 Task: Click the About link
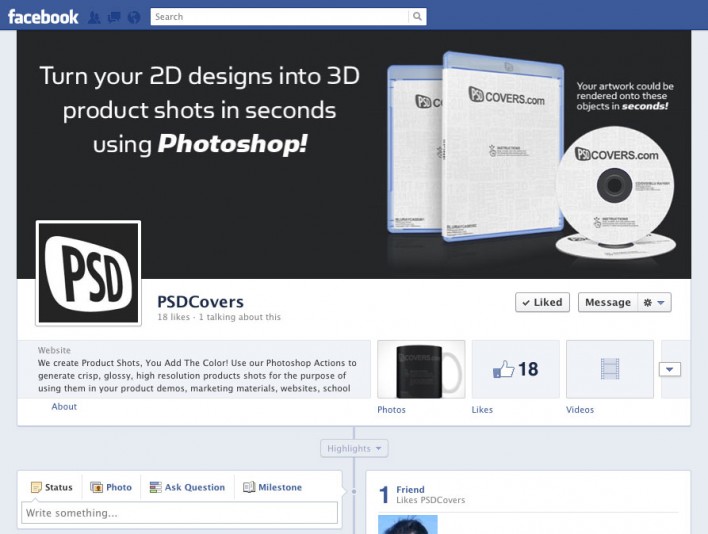[64, 406]
